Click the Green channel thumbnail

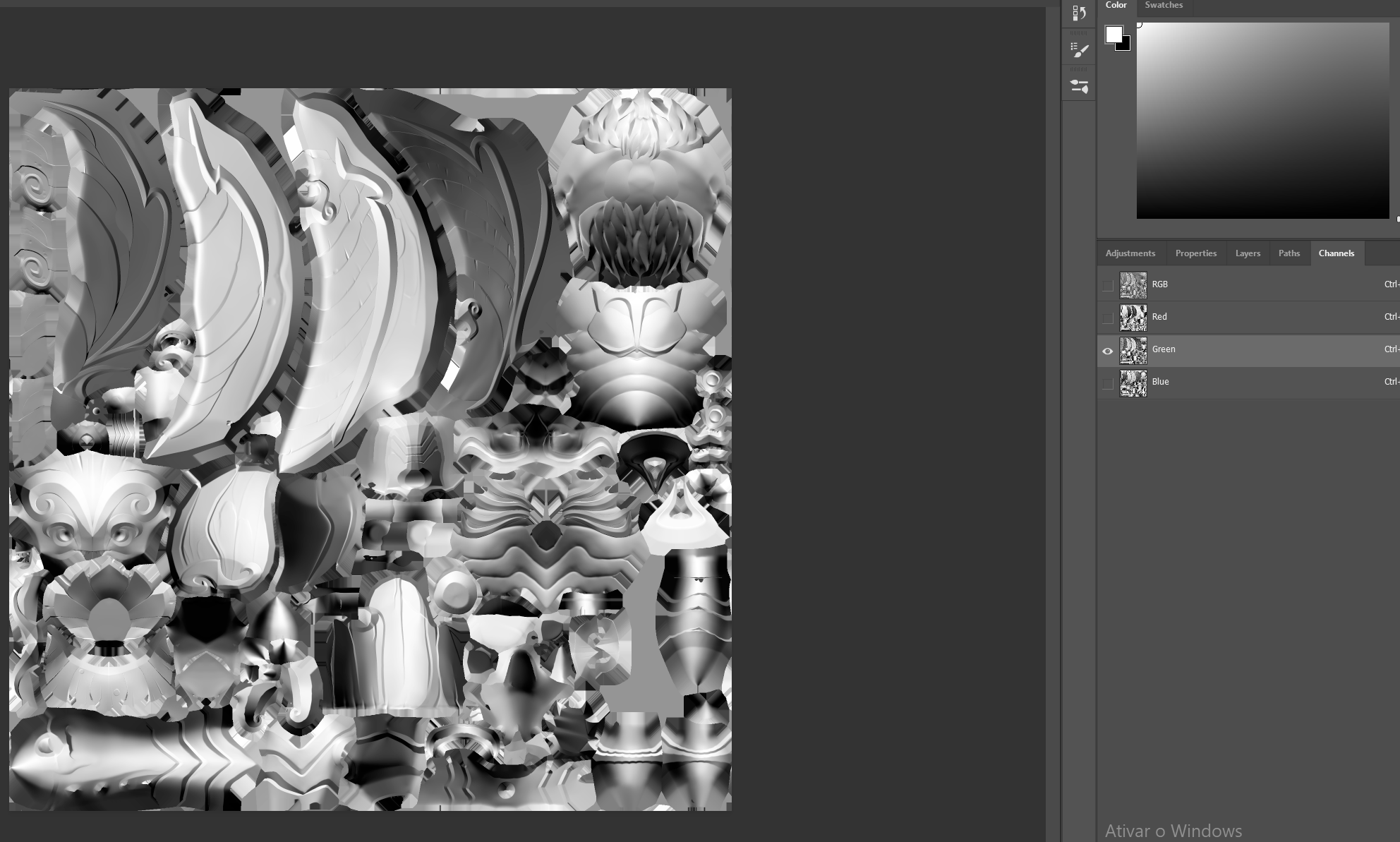point(1133,351)
